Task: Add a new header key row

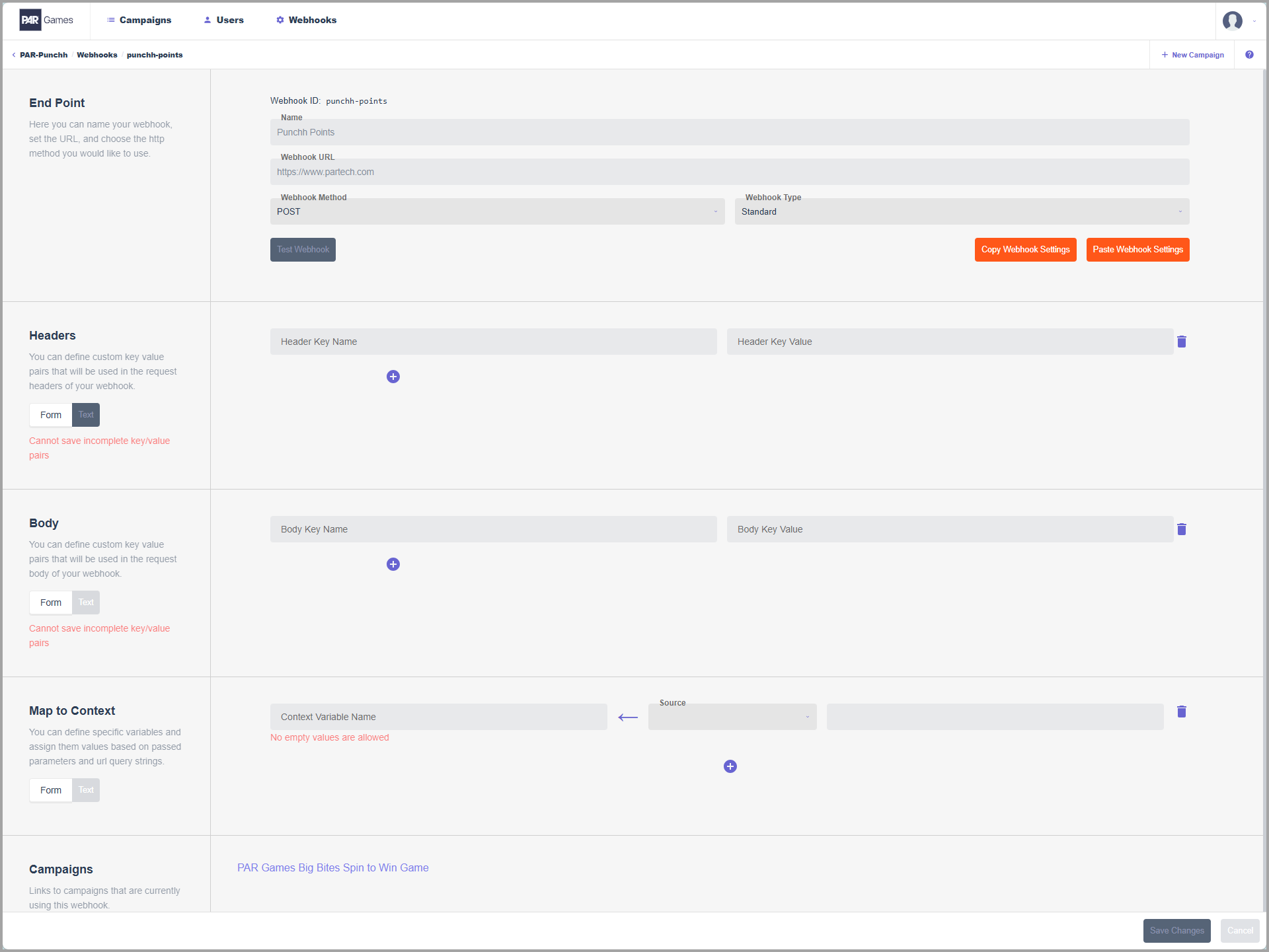Action: click(x=393, y=377)
